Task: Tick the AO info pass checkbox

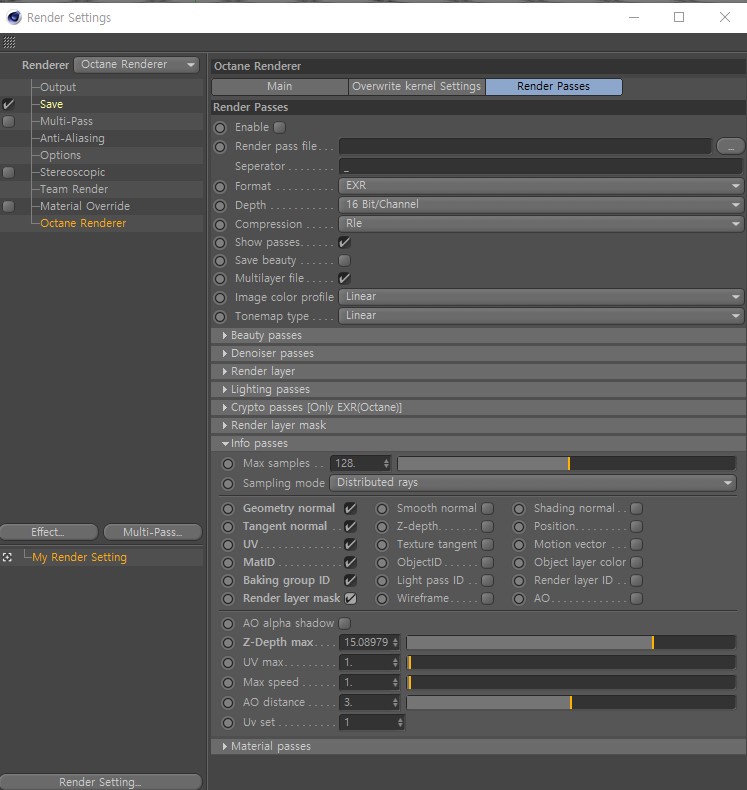Action: [637, 599]
